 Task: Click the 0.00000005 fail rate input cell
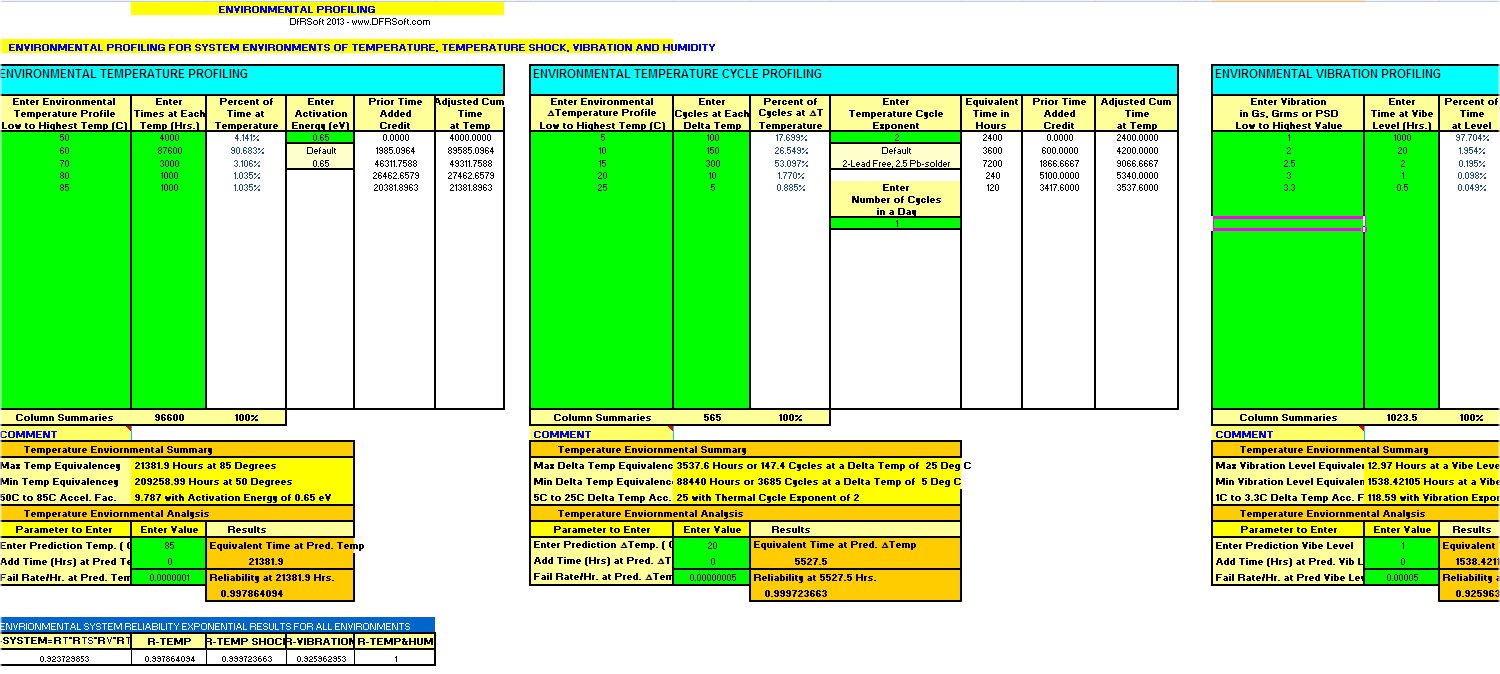(712, 578)
